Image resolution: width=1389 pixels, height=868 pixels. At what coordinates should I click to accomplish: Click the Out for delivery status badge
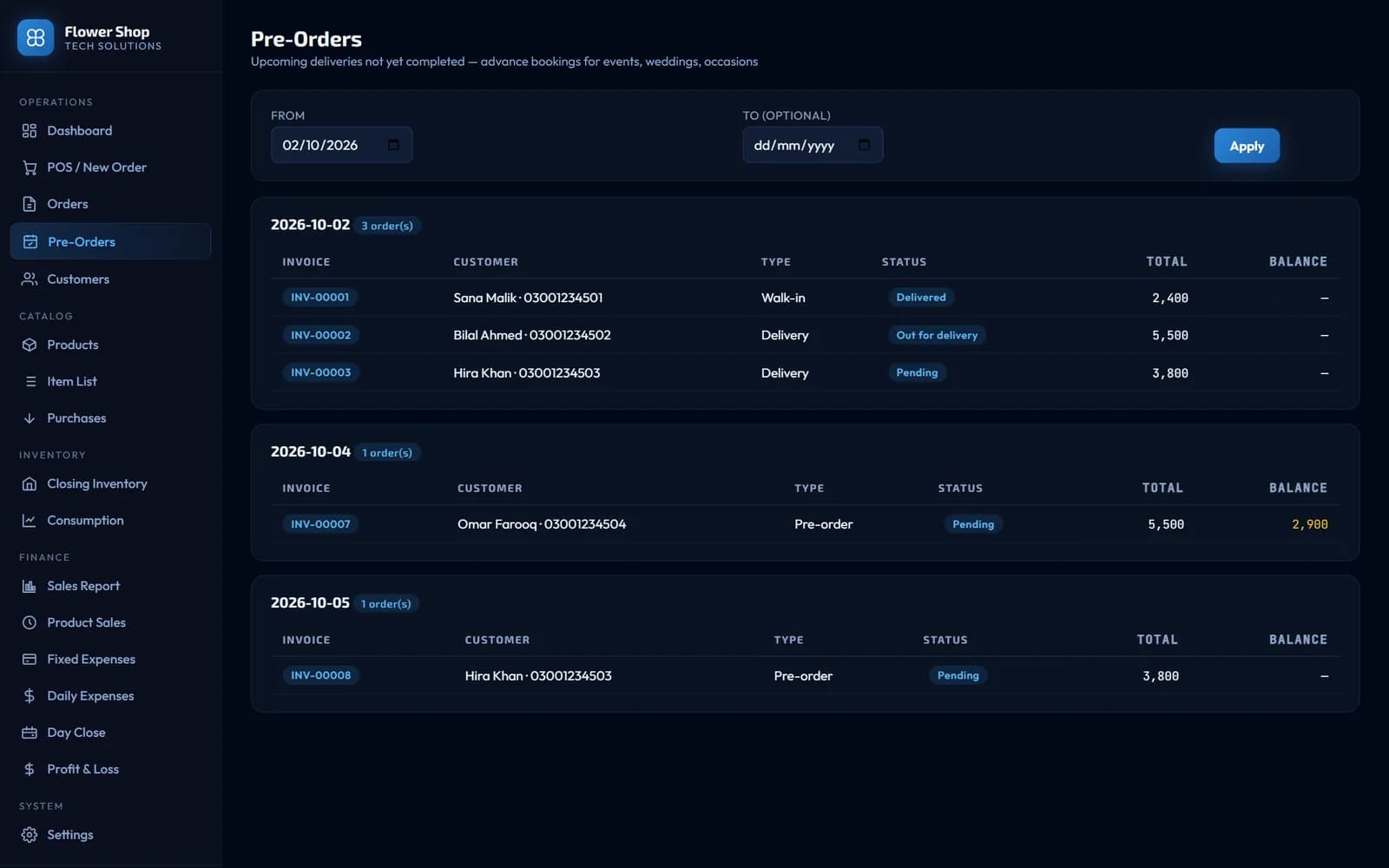(937, 335)
